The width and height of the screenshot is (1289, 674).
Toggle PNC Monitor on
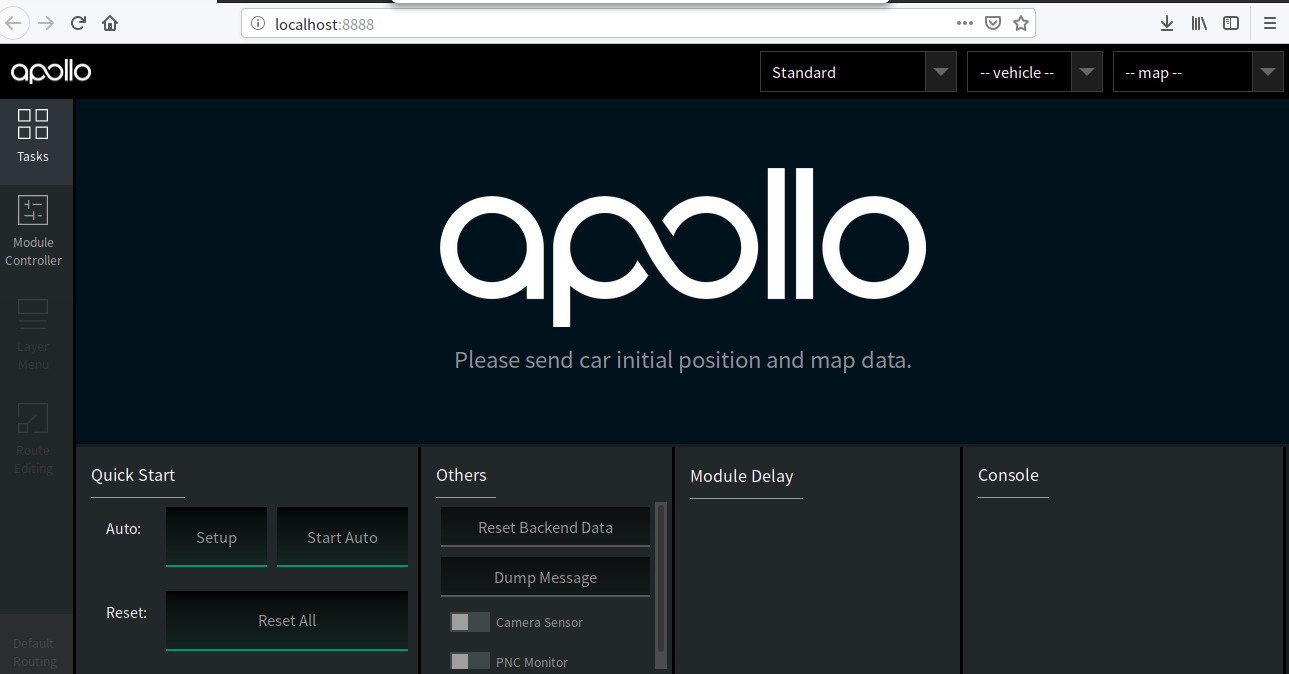coord(469,660)
